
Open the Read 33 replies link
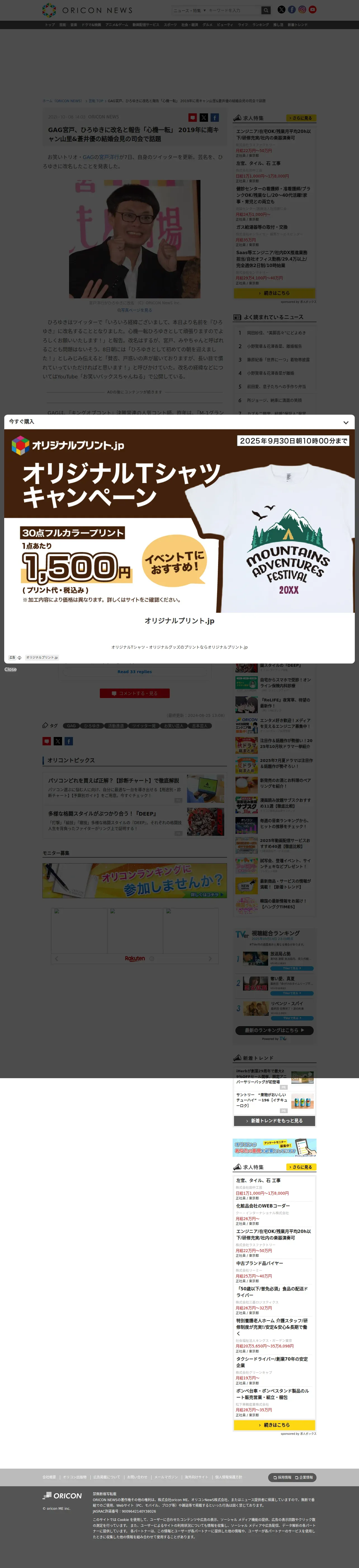[134, 672]
